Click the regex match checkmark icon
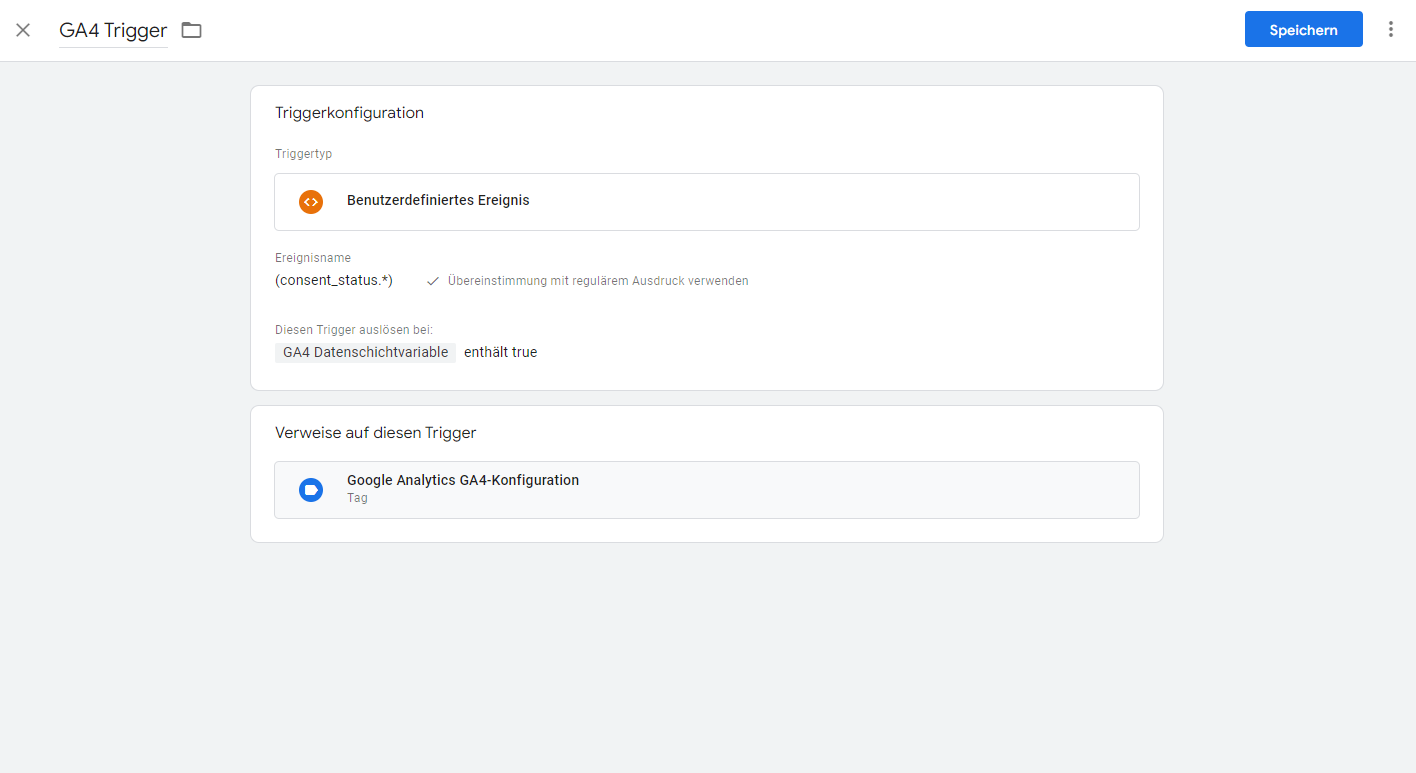The width and height of the screenshot is (1416, 773). click(433, 281)
